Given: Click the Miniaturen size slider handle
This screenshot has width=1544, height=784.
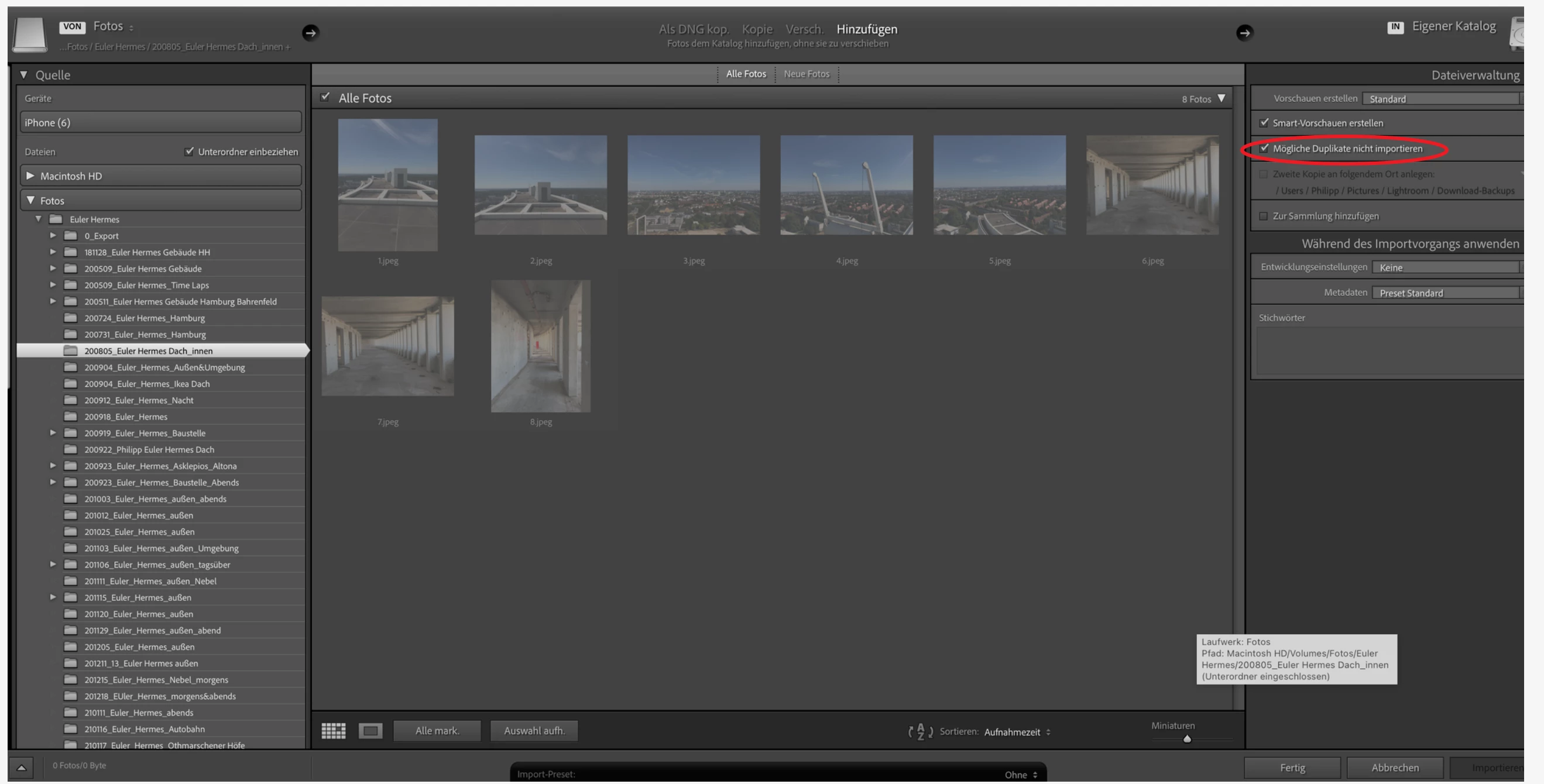Looking at the screenshot, I should (x=1187, y=738).
